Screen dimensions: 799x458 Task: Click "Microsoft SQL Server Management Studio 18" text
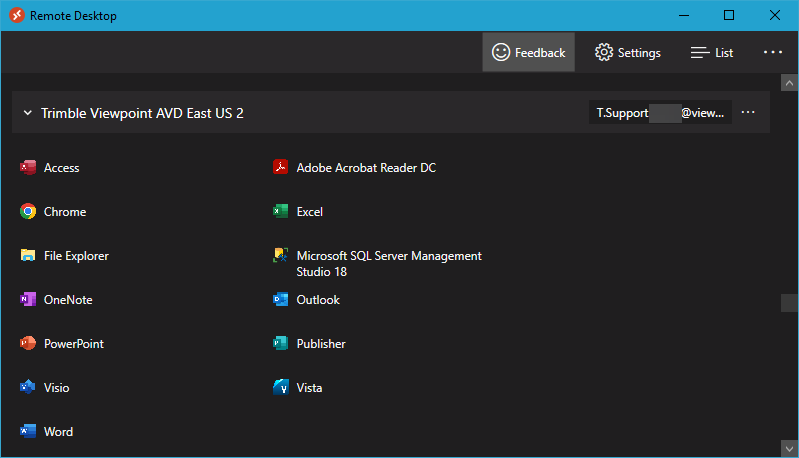[389, 263]
